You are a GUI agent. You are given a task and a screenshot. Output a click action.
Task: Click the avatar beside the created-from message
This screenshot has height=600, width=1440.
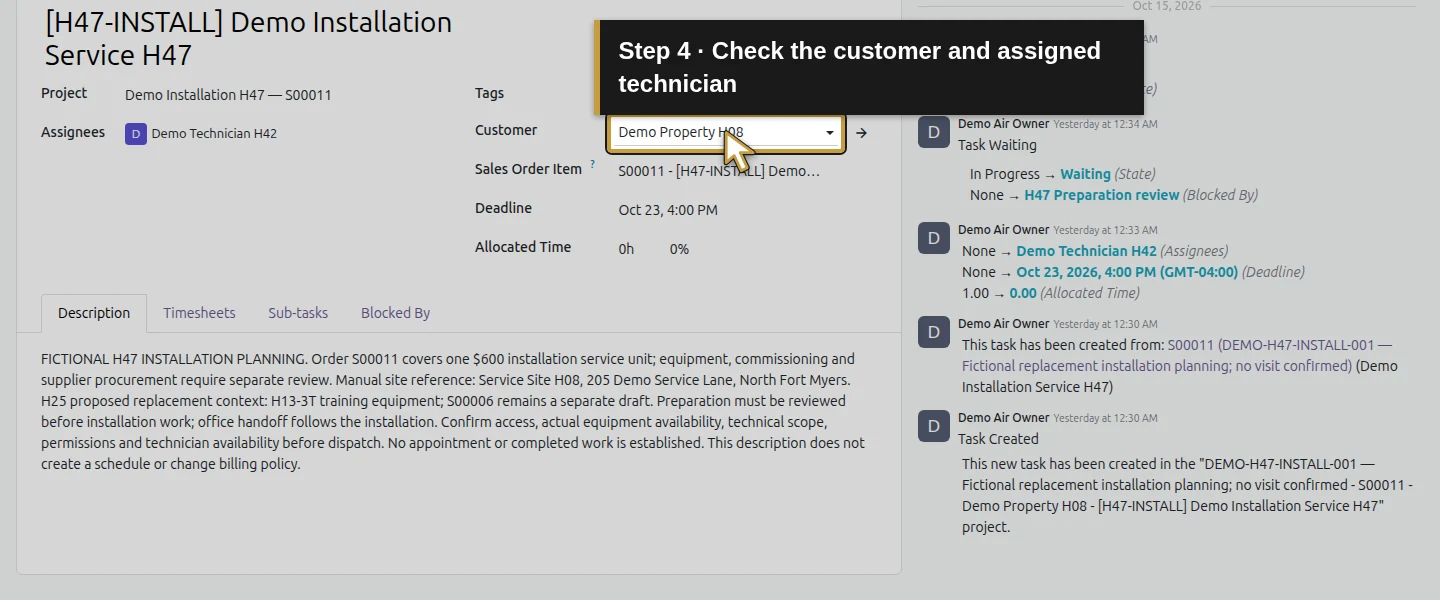pos(933,332)
